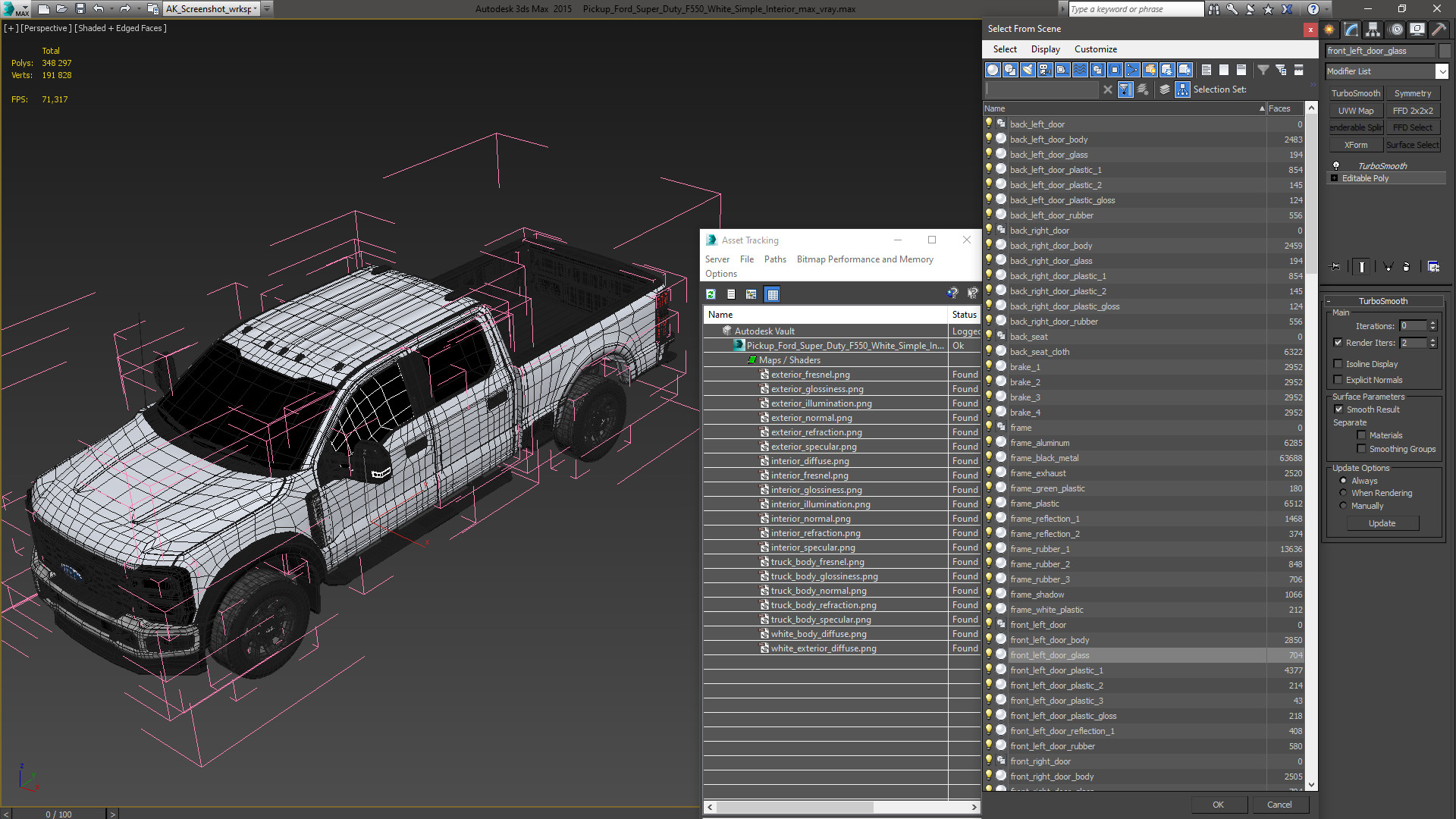
Task: Click Refresh icon in Asset Tracking toolbar
Action: click(711, 294)
